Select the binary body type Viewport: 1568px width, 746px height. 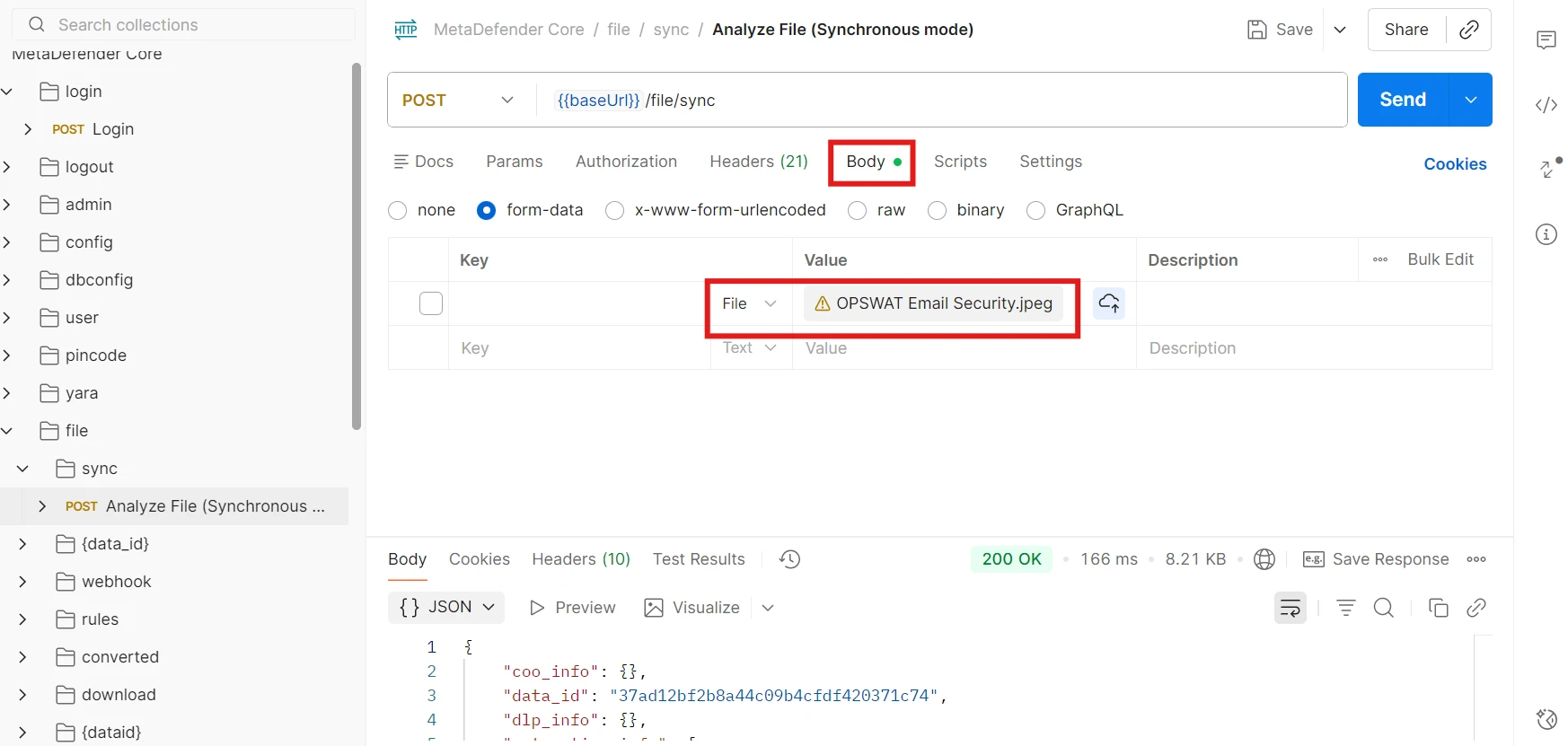[937, 210]
